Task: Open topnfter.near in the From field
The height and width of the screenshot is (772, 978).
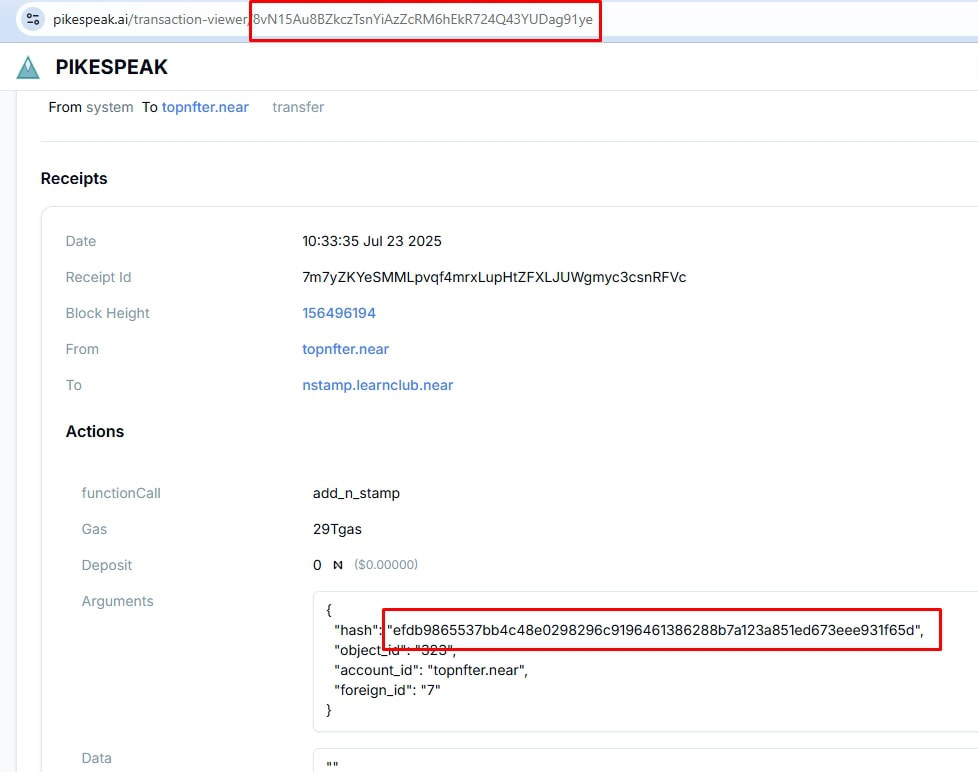Action: [x=346, y=349]
